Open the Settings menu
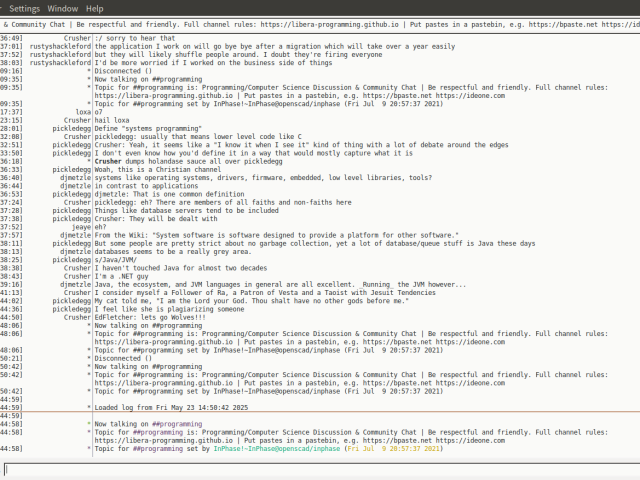The height and width of the screenshot is (480, 640). 24,8
